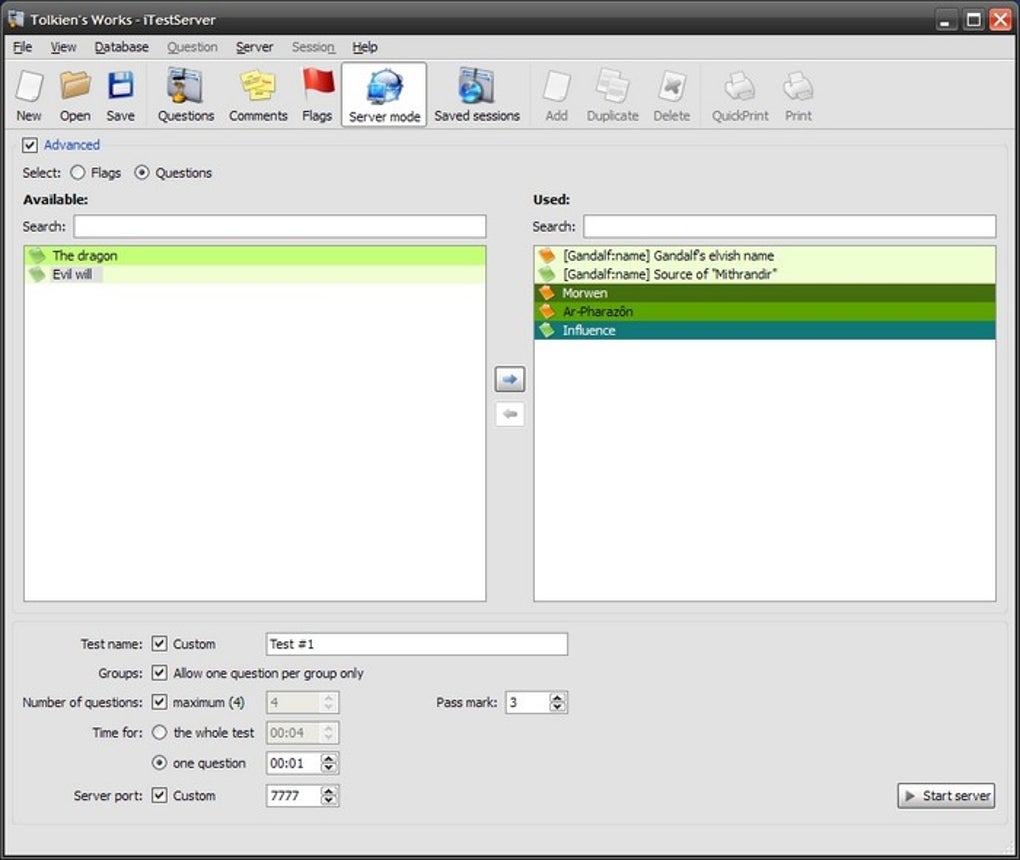
Task: Click the Available Search field
Action: [280, 226]
